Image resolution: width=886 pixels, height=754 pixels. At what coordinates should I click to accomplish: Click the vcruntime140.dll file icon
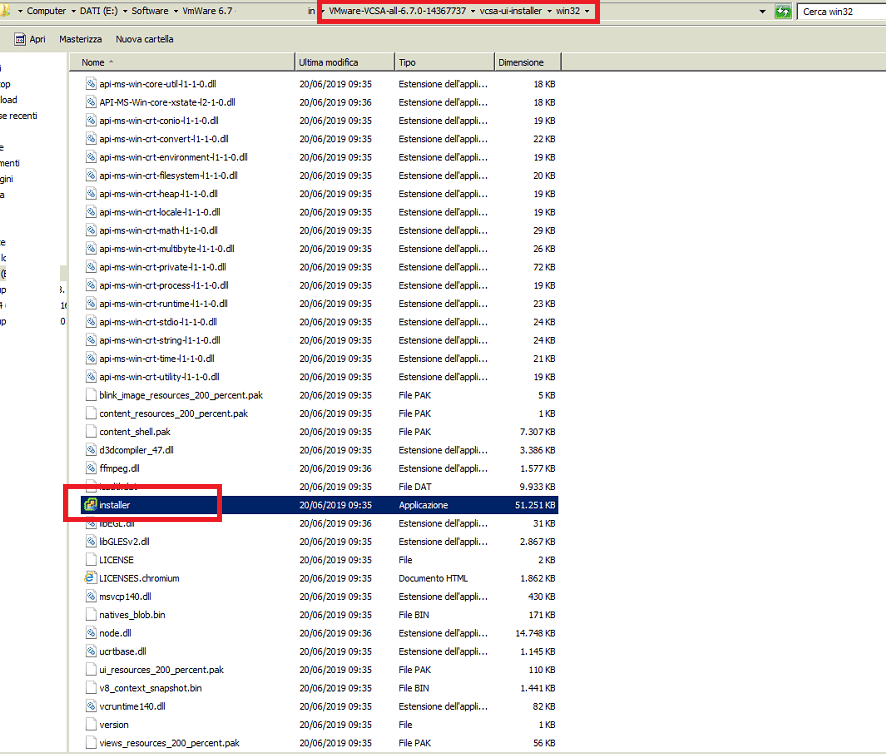(90, 706)
